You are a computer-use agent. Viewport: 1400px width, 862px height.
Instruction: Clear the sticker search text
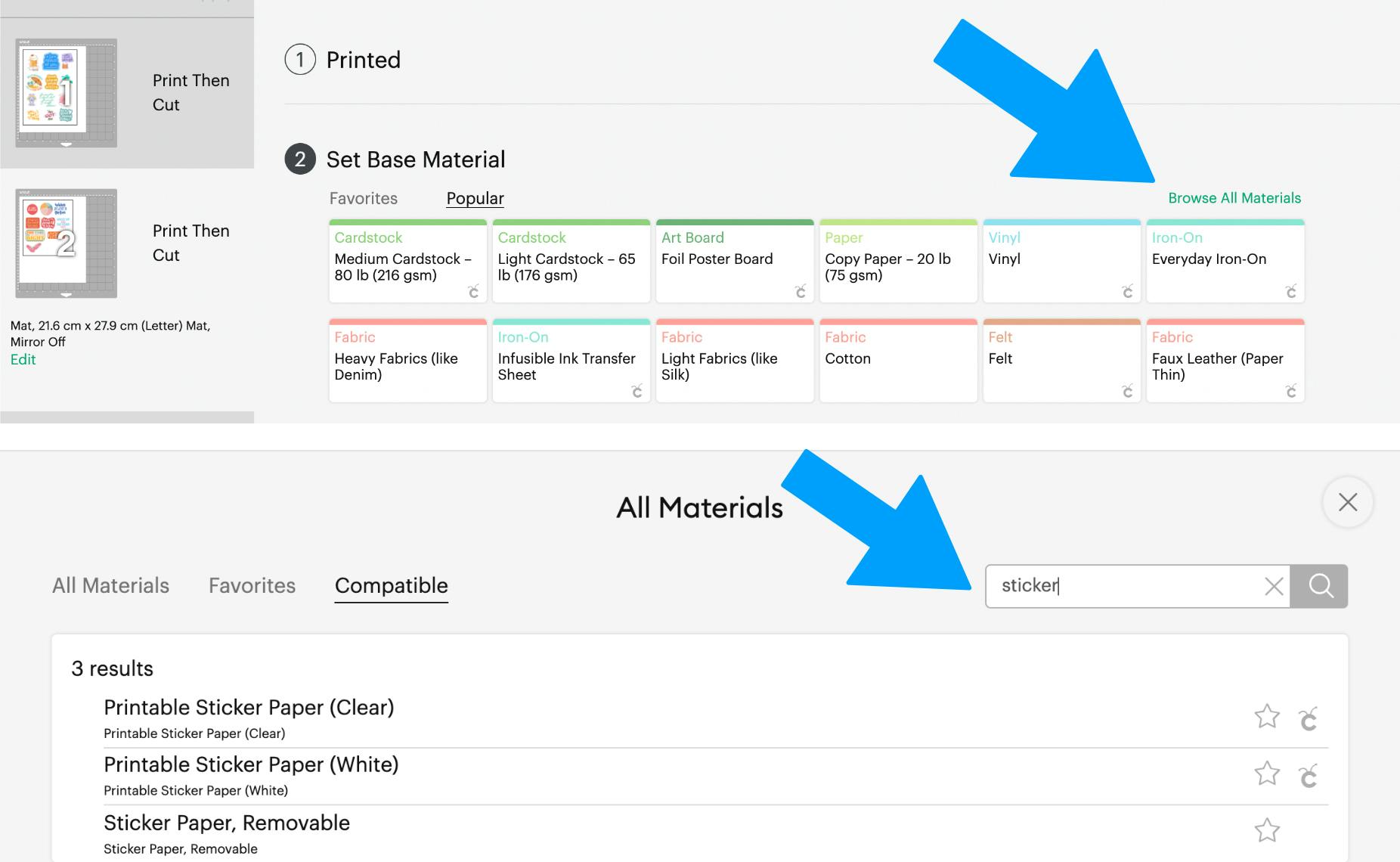1274,586
